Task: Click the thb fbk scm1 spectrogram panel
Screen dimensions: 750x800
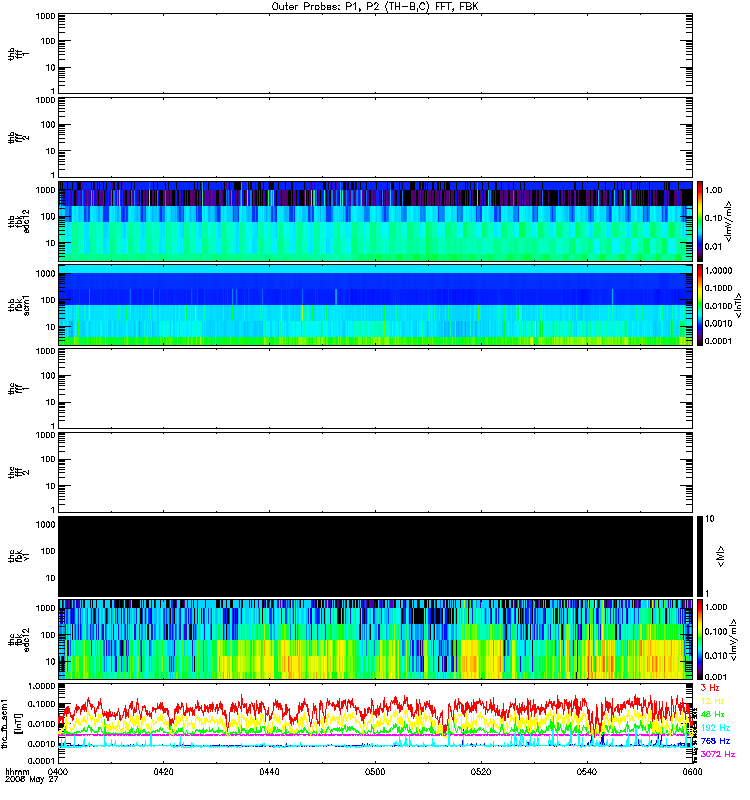Action: (x=375, y=305)
